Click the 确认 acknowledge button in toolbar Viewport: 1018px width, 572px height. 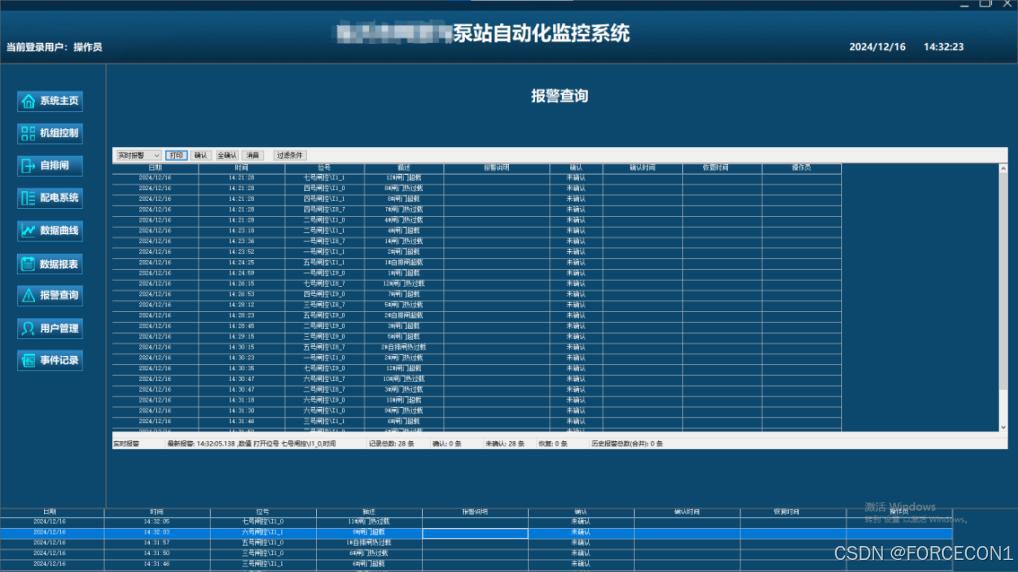tap(201, 155)
